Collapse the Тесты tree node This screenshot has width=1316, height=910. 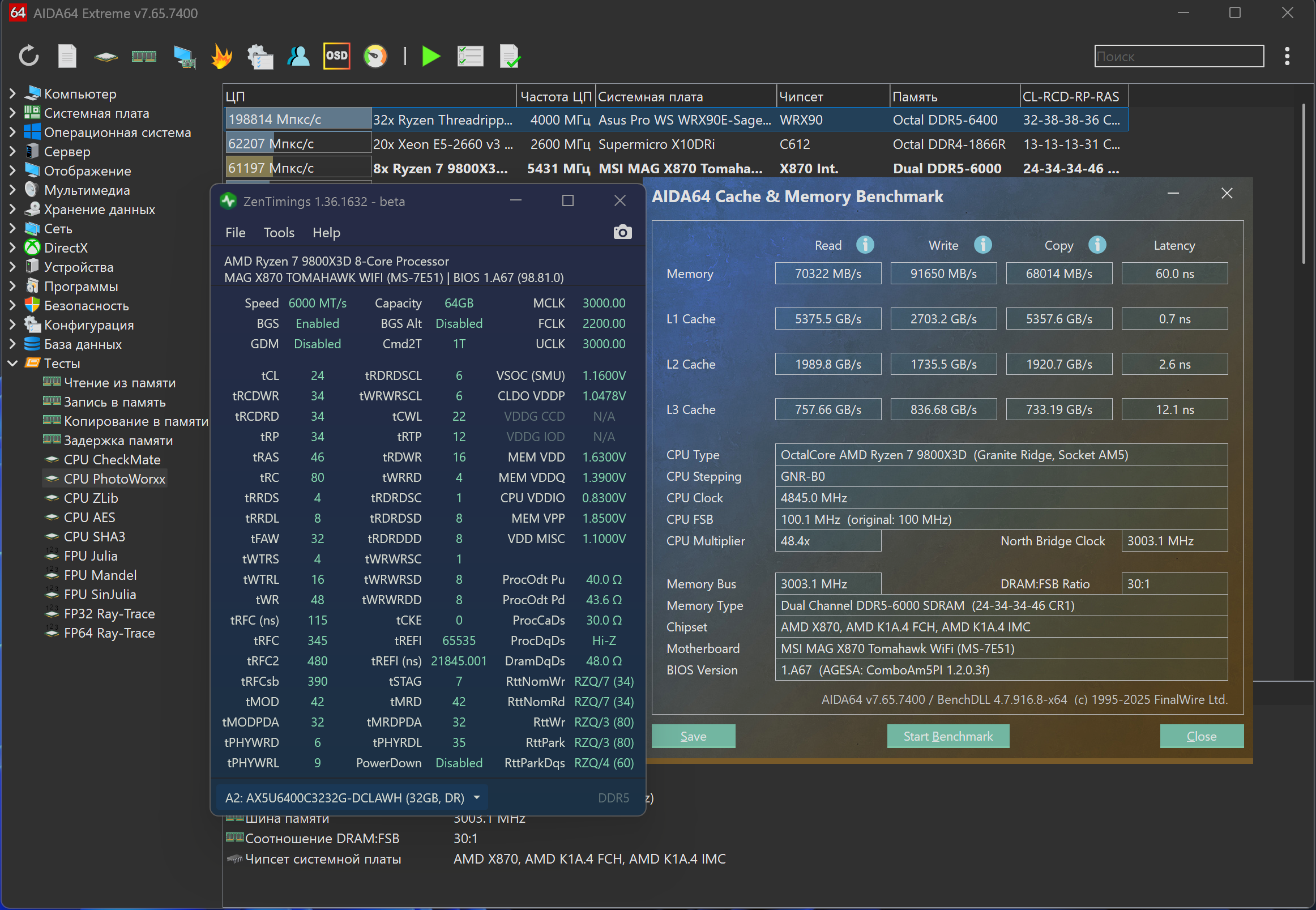pyautogui.click(x=12, y=363)
